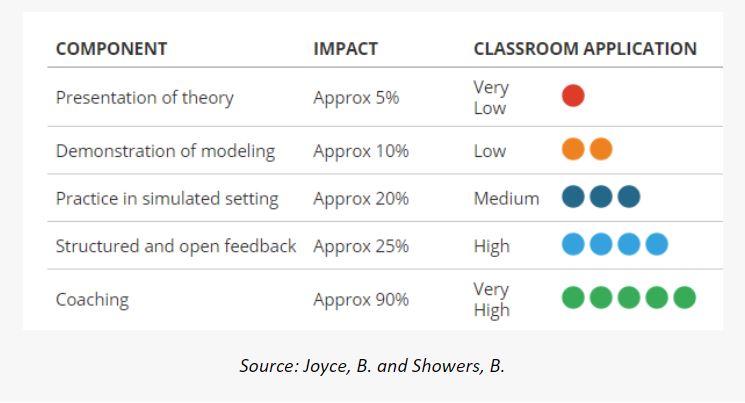Click the leftmost orange dot in Low row
745x403 pixels.
(573, 150)
